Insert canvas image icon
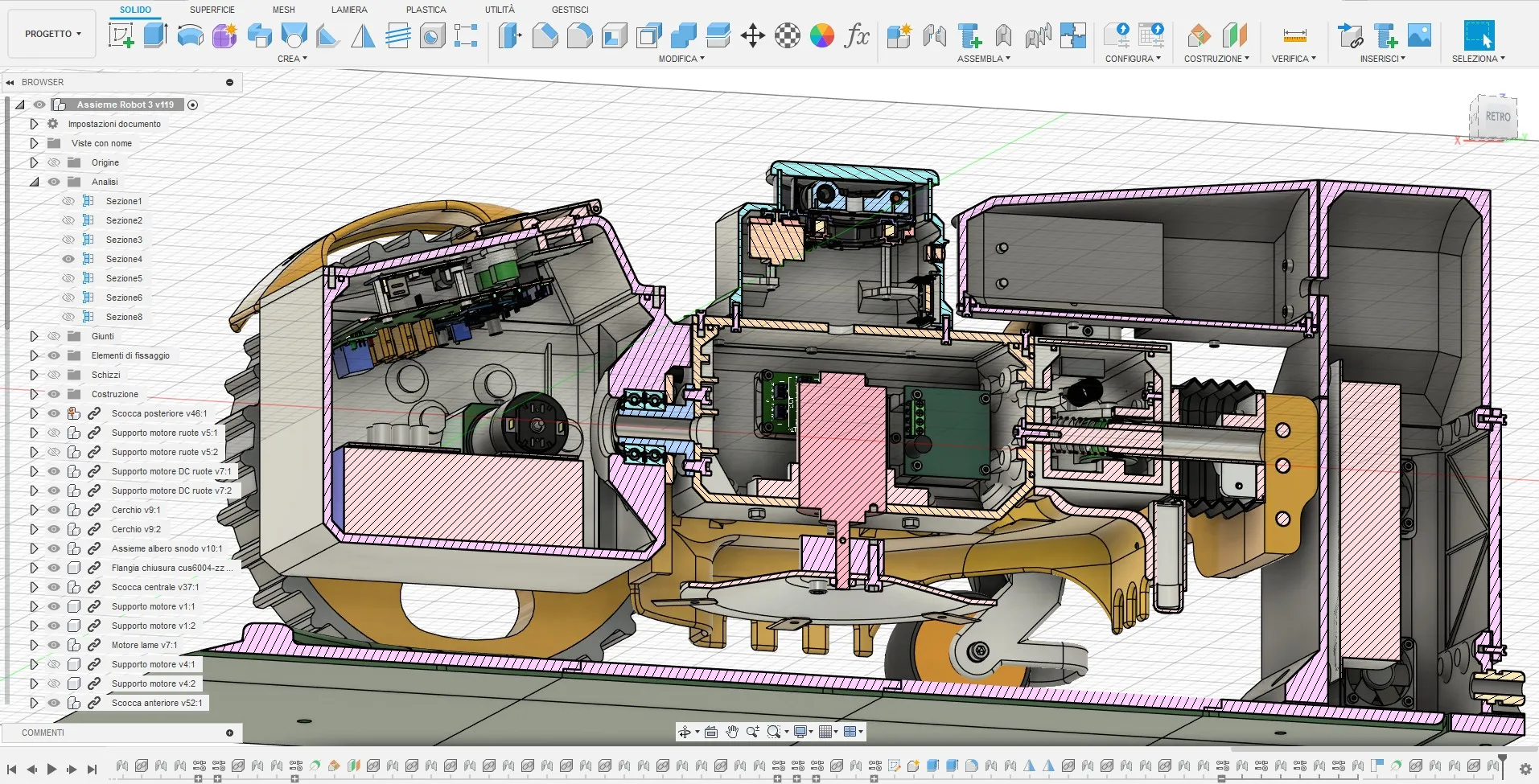1539x784 pixels. 1419,35
